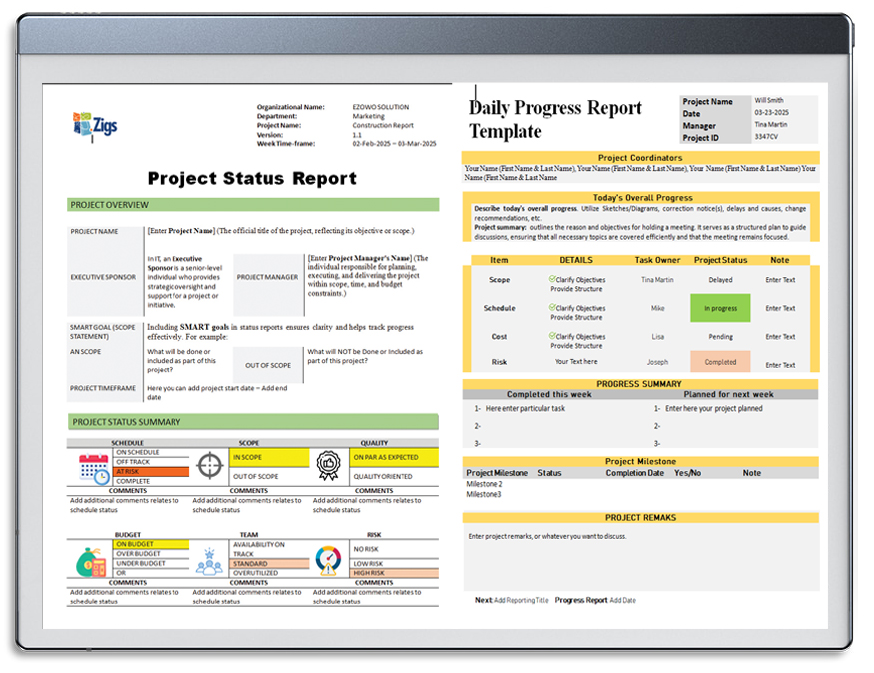Click the Risk gauge warning icon

[328, 558]
